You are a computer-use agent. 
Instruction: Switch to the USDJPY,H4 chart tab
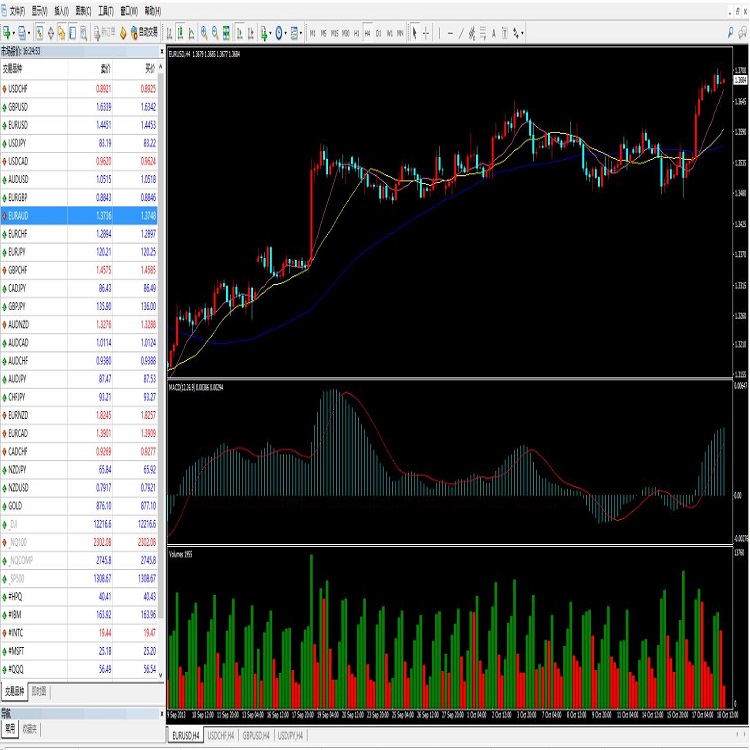[x=291, y=736]
